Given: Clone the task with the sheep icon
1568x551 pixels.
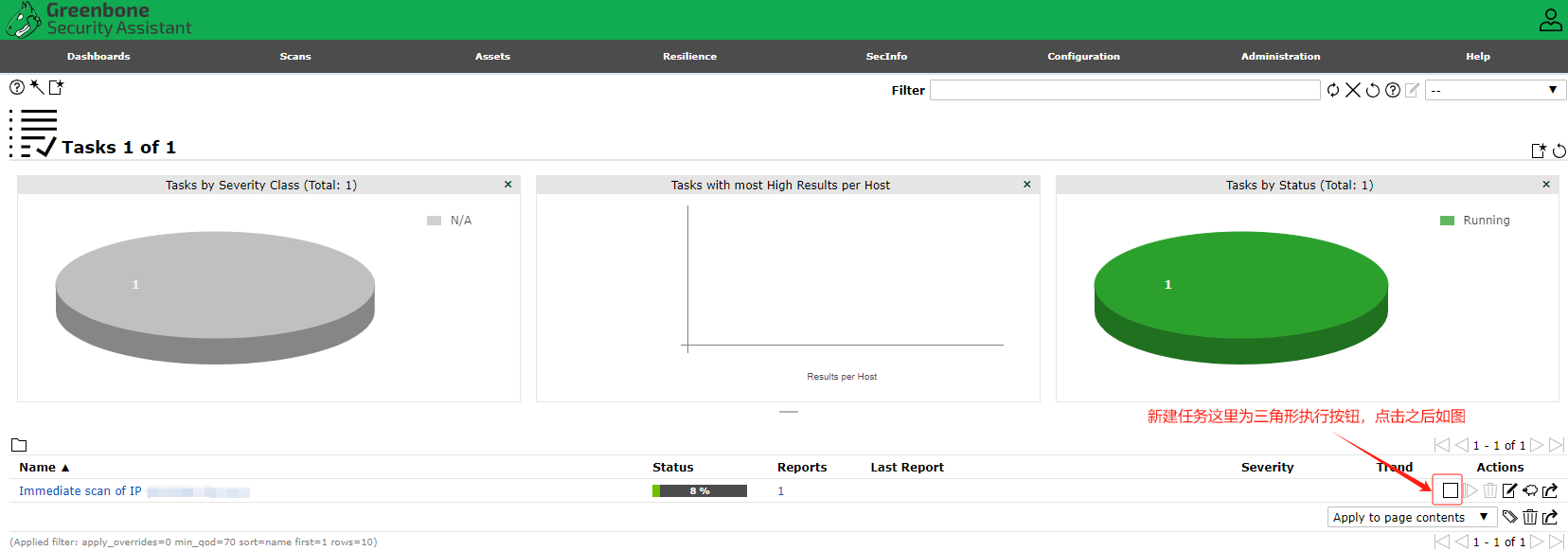Looking at the screenshot, I should tap(1530, 490).
